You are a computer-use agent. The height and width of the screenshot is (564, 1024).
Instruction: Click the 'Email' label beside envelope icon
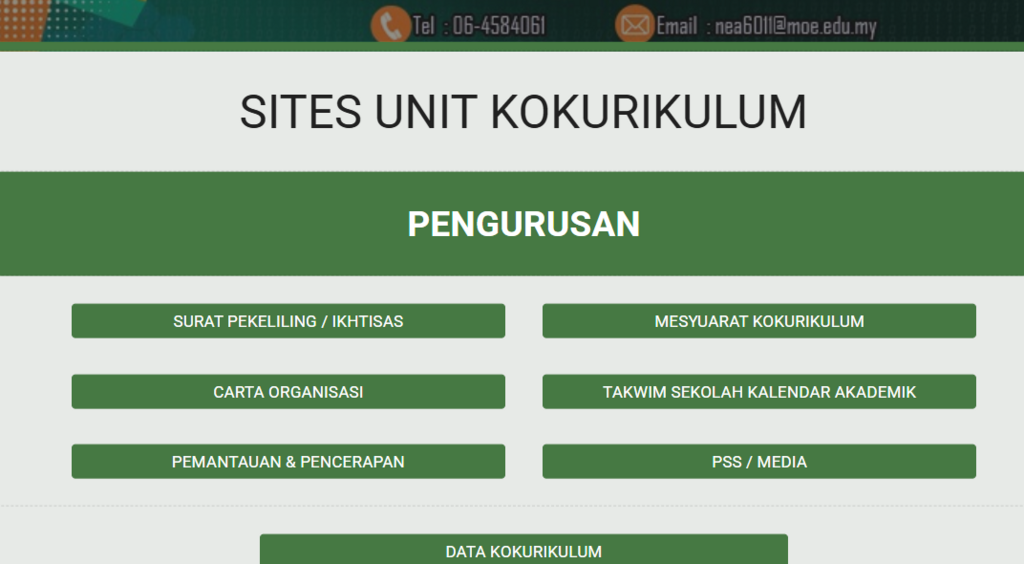(677, 27)
